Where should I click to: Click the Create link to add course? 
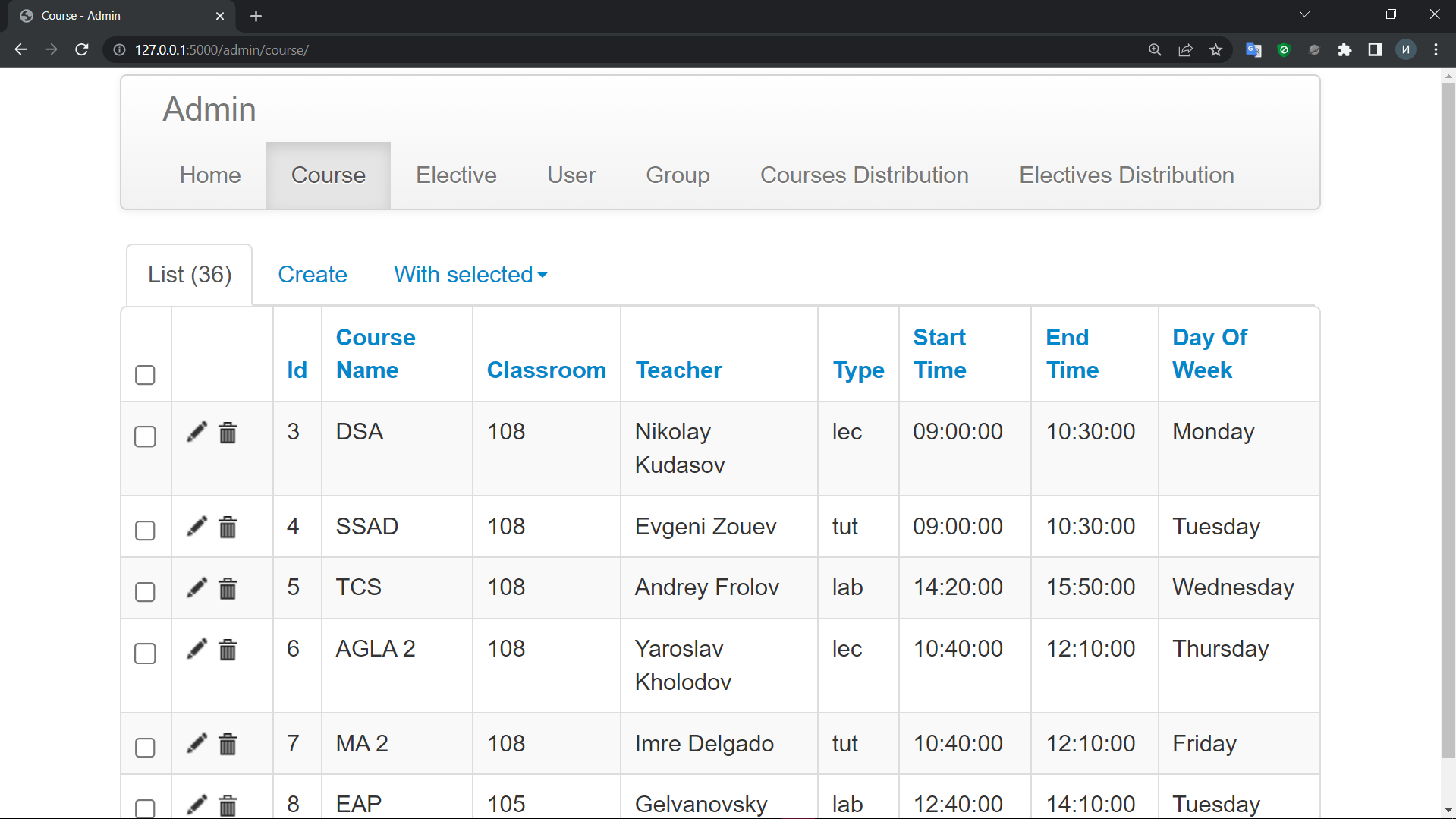313,275
